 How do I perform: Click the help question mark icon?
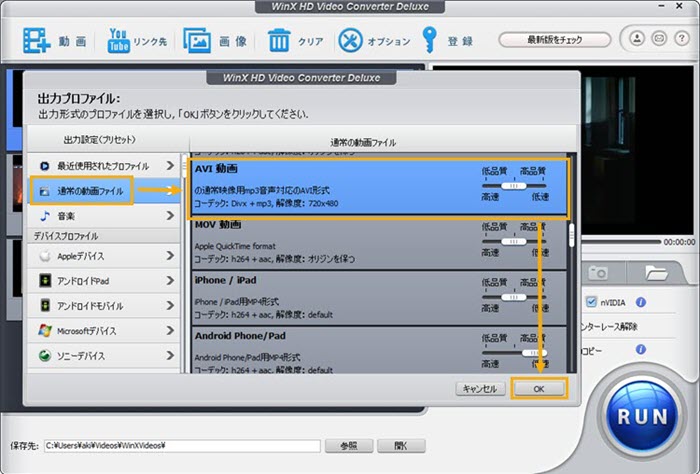coord(681,38)
